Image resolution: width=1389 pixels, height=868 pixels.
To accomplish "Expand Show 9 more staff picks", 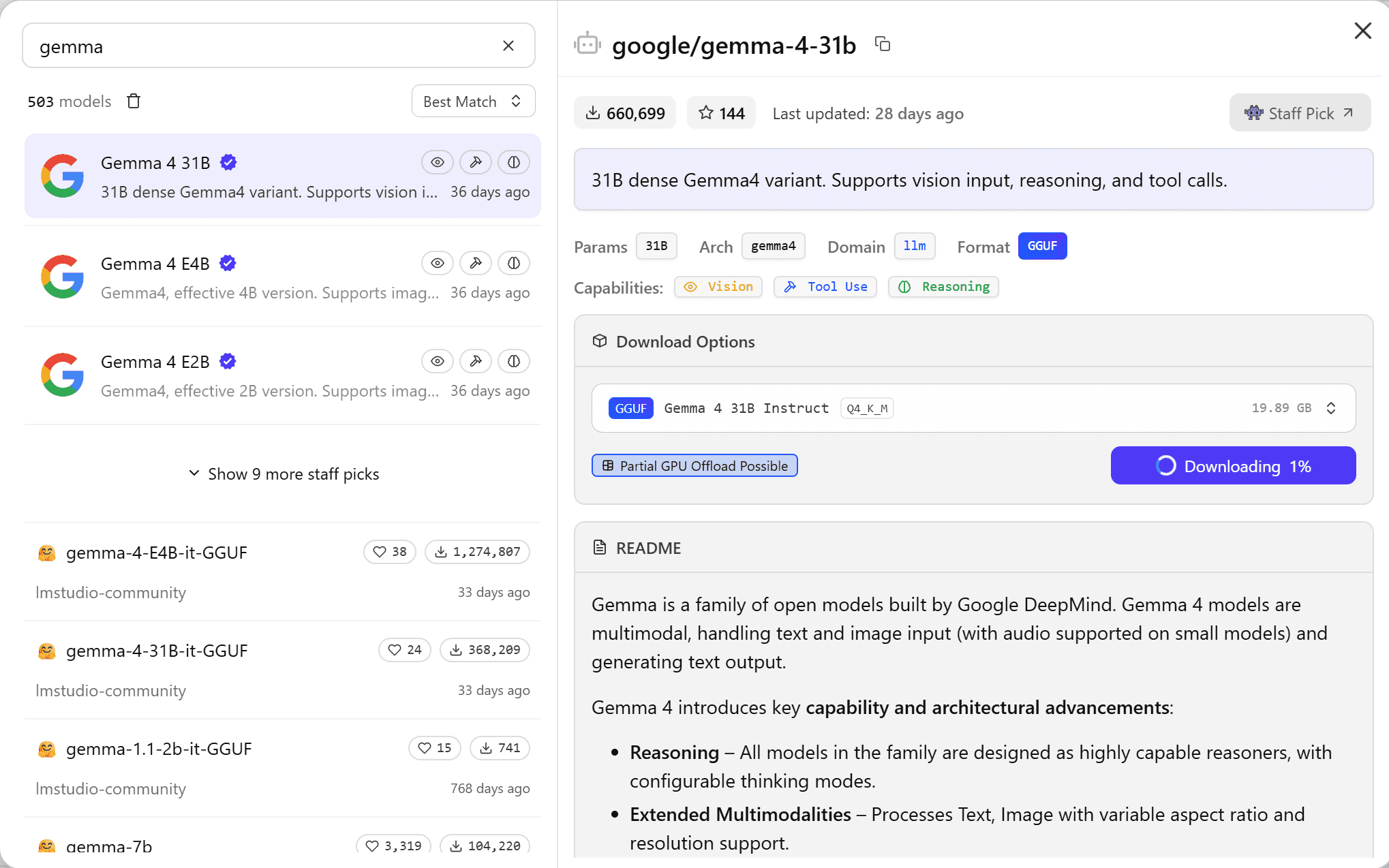I will (x=283, y=474).
